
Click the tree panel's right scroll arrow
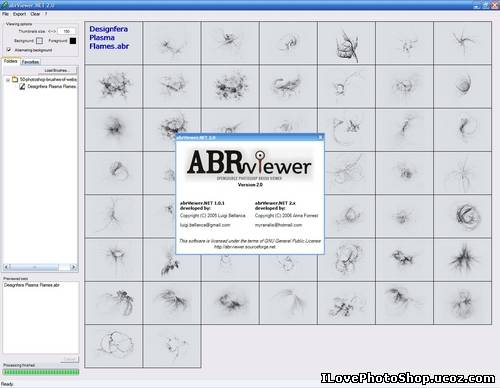click(74, 267)
